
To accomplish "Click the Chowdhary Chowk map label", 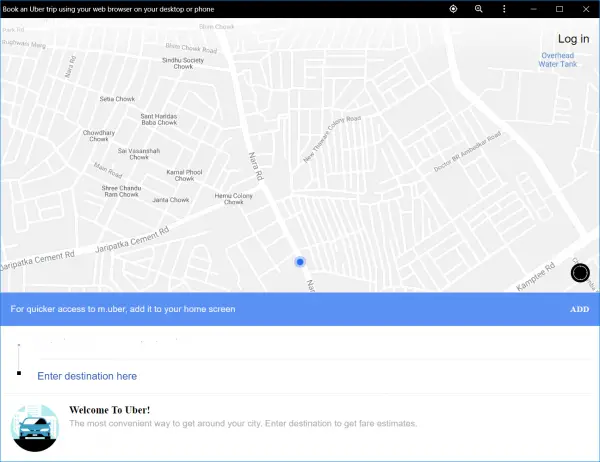I will pos(99,136).
